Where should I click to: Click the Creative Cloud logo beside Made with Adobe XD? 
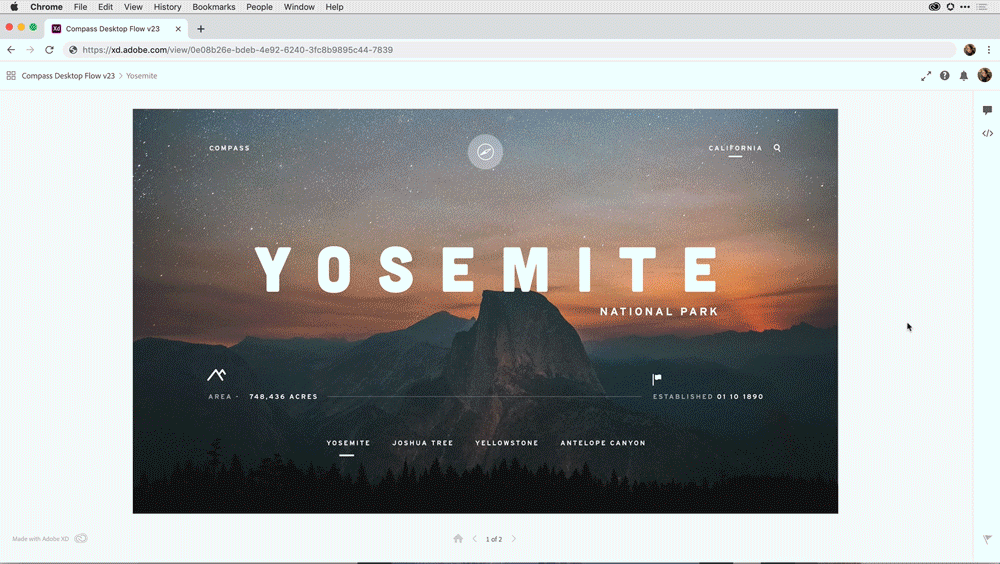click(x=81, y=538)
